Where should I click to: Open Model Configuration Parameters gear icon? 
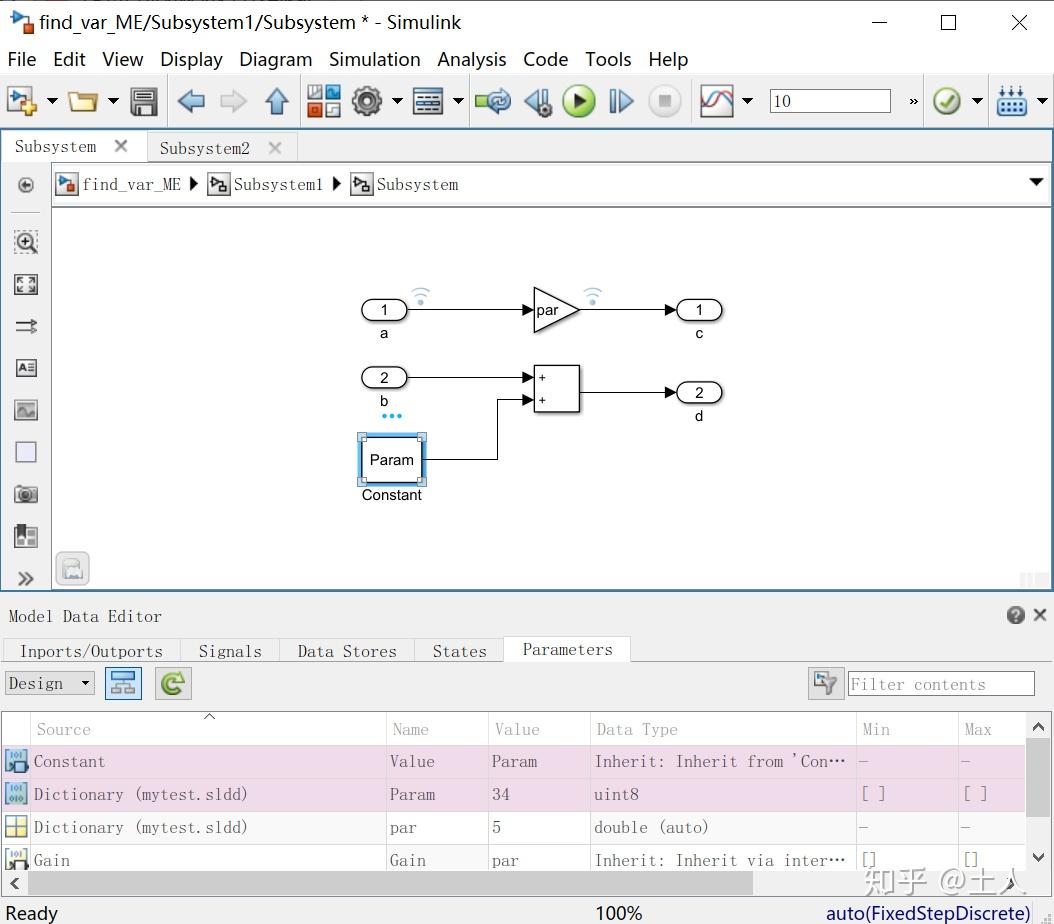pyautogui.click(x=367, y=100)
